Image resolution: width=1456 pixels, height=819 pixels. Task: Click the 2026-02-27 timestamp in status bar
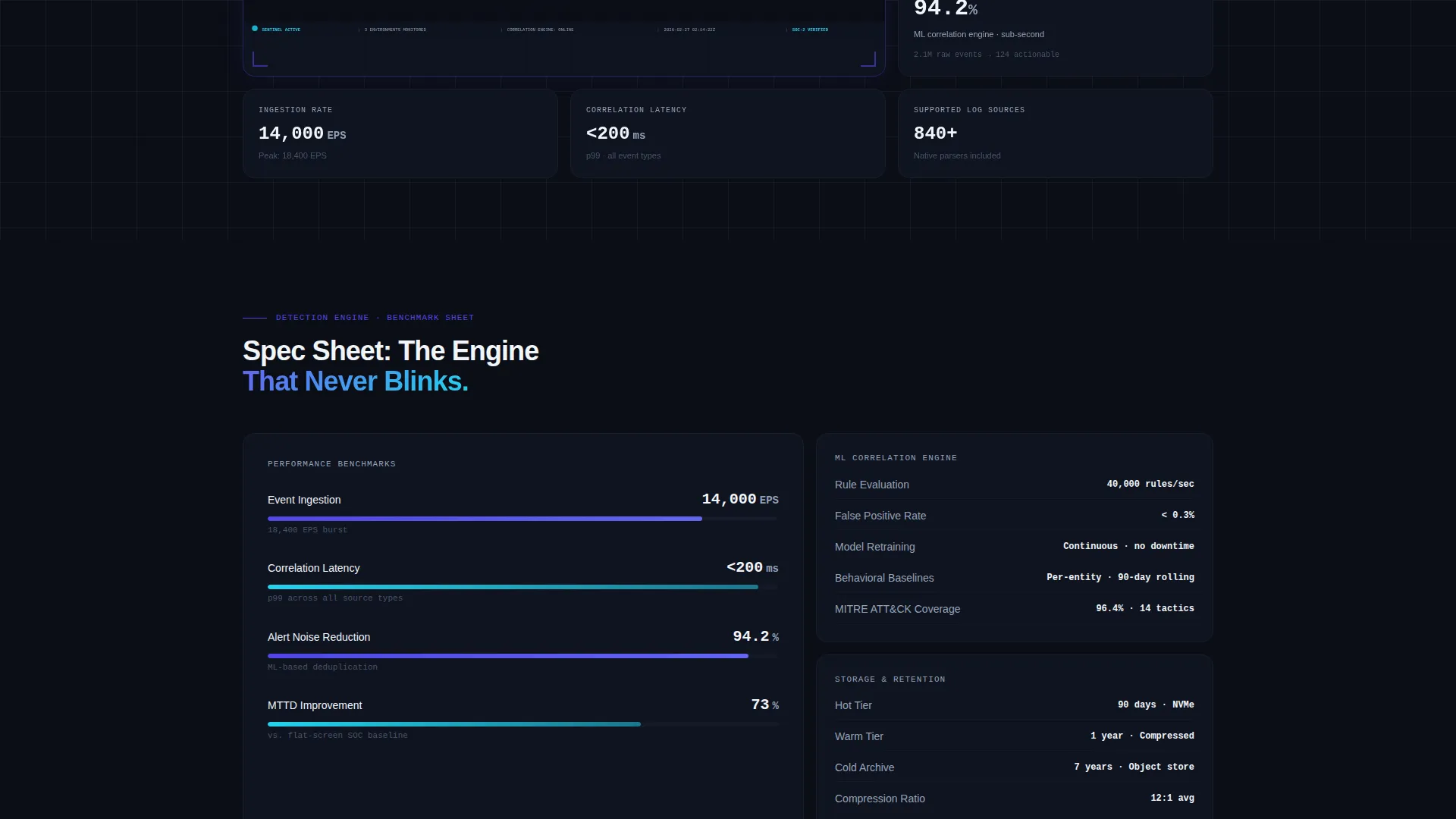coord(689,30)
